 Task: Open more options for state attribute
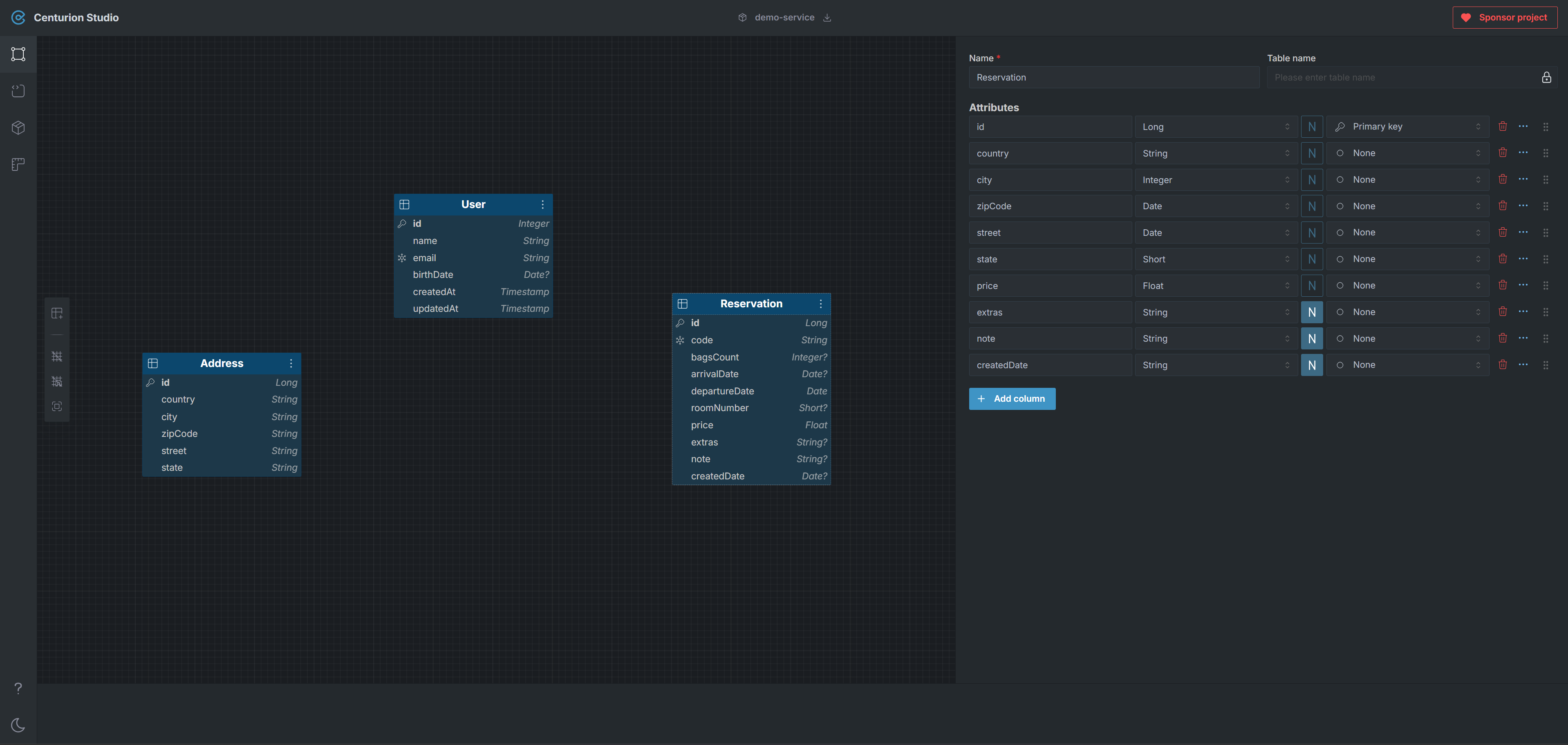(x=1523, y=259)
